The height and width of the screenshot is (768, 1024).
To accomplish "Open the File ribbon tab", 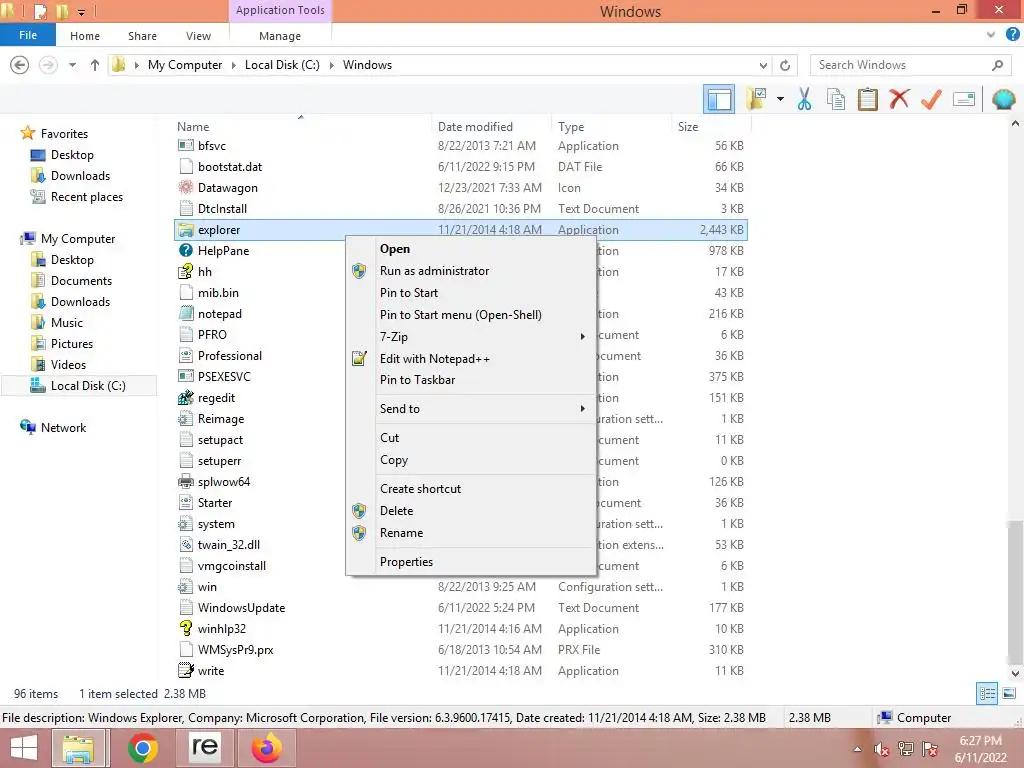I will click(28, 35).
